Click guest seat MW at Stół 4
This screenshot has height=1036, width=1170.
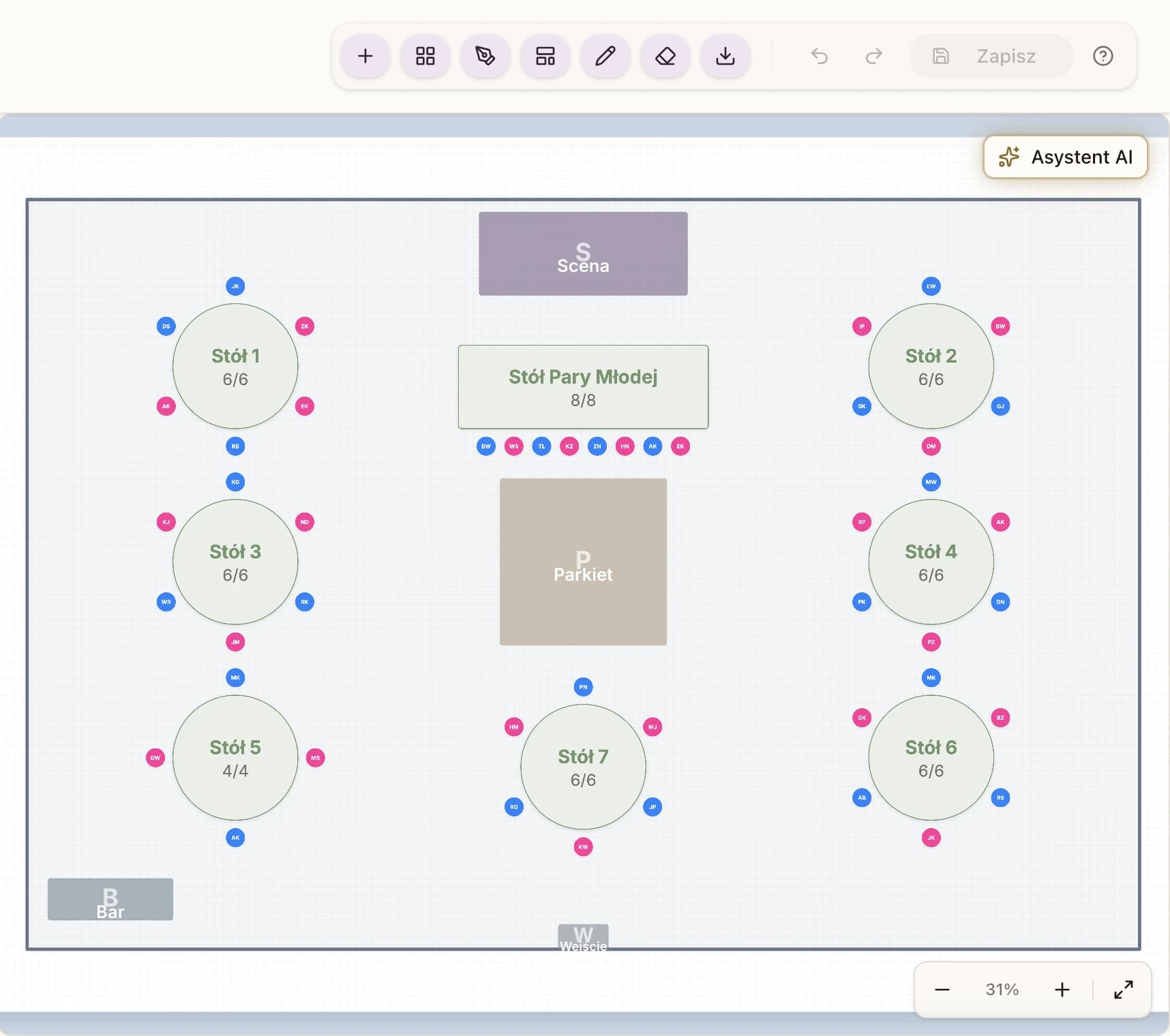[x=931, y=482]
